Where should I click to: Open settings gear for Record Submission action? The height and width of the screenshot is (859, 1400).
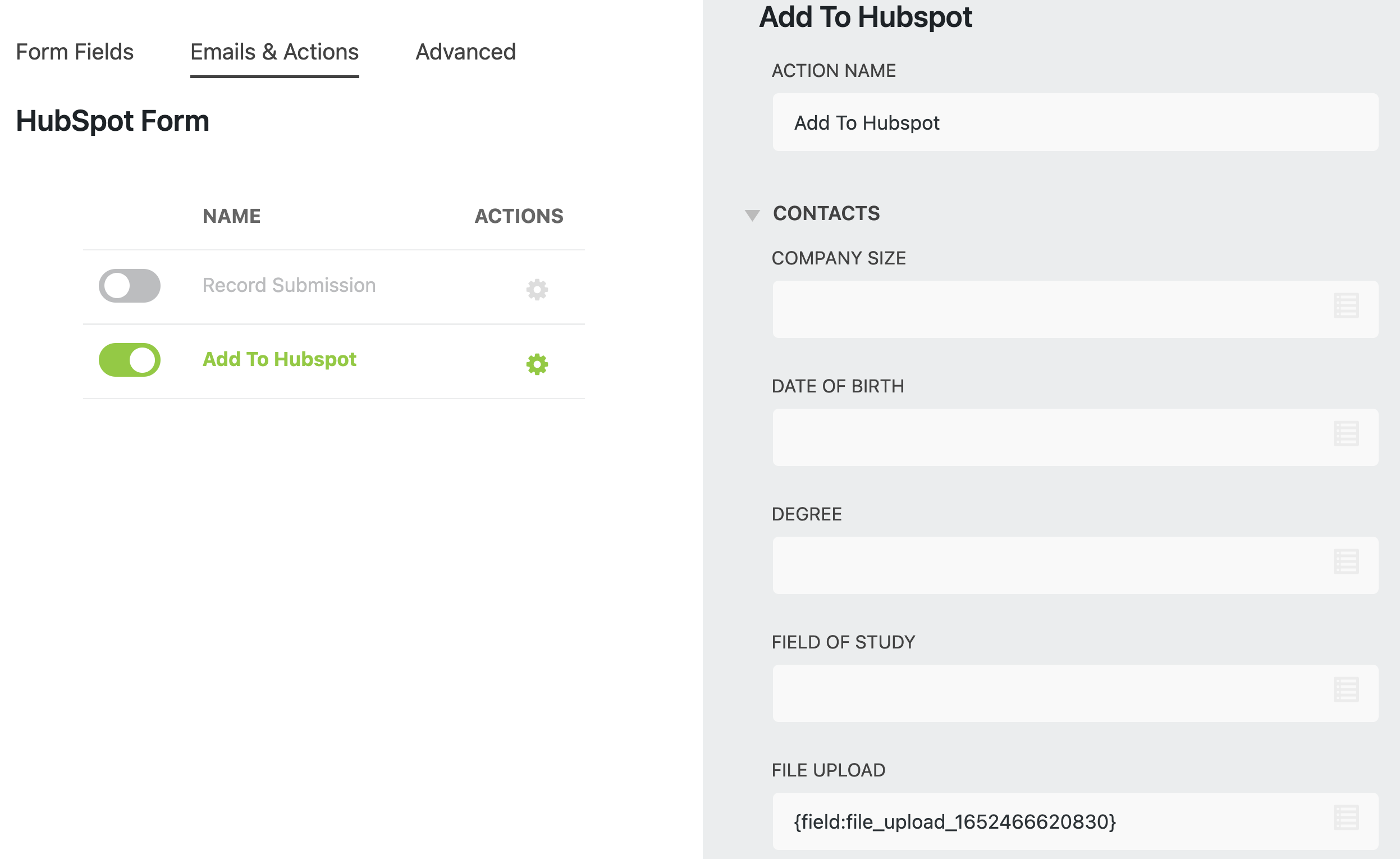[536, 290]
